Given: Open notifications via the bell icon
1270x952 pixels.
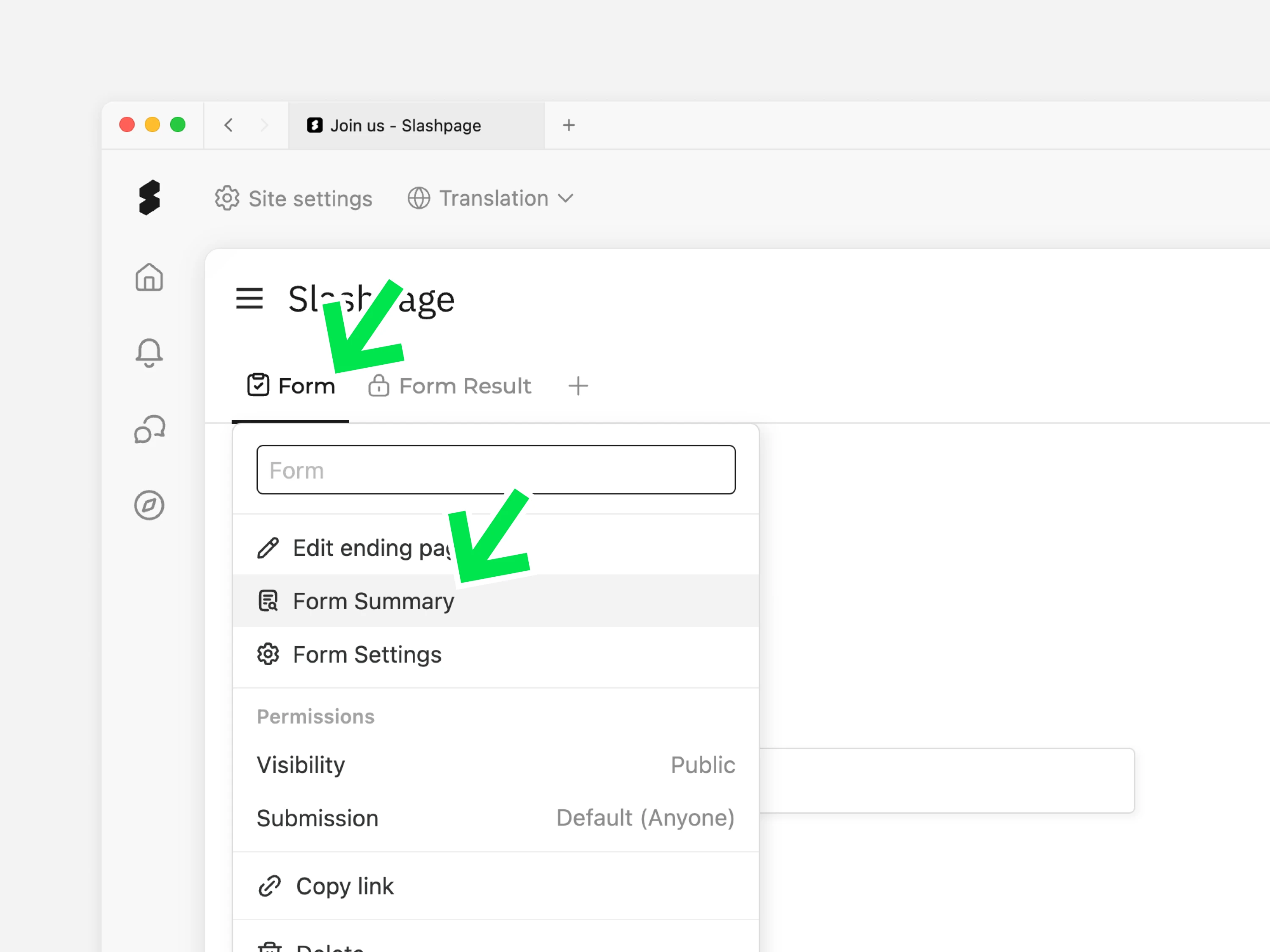Looking at the screenshot, I should 149,352.
